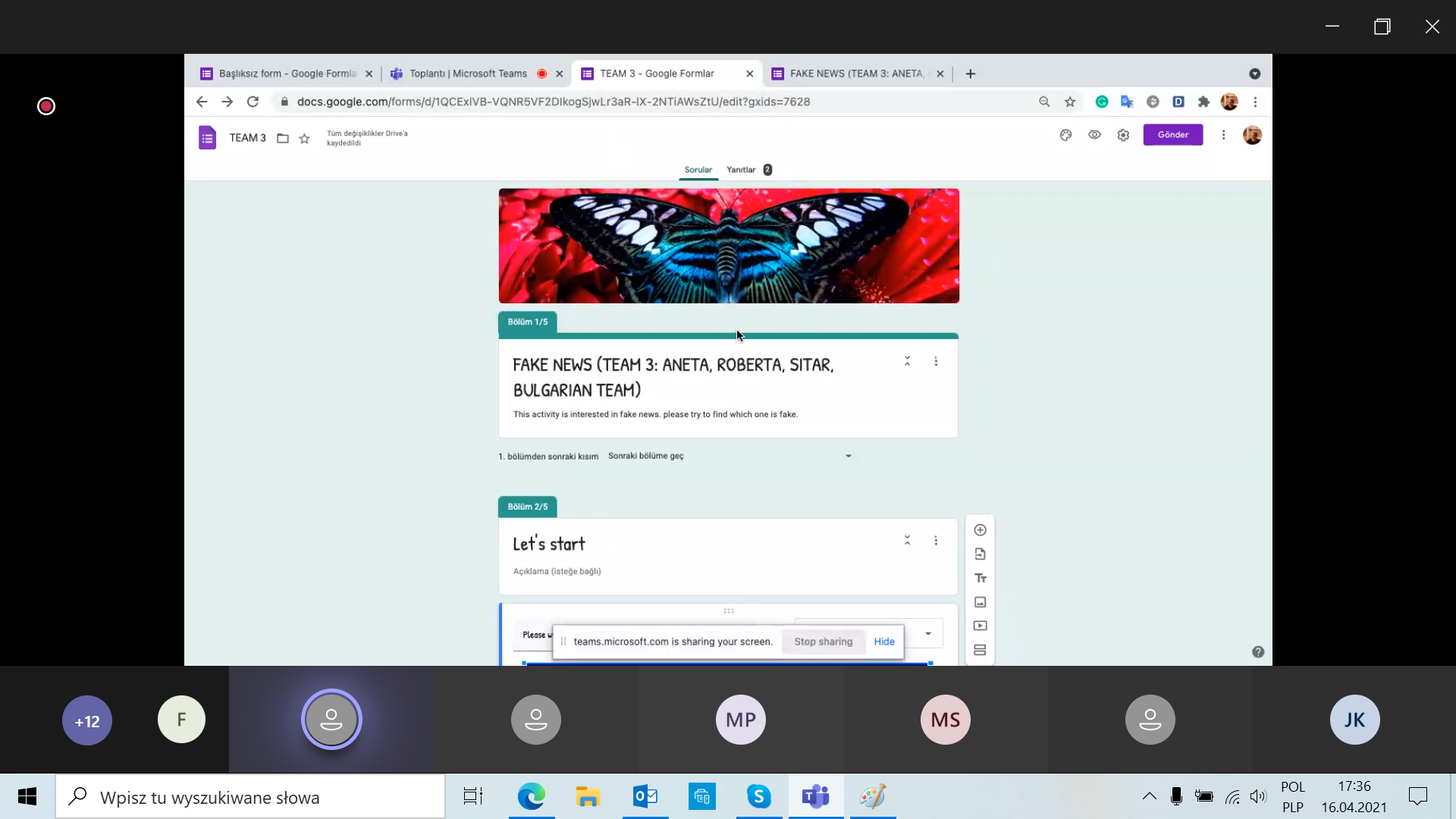Screen dimensions: 1456x819
Task: Open Skype from taskbar
Action: pos(759,796)
